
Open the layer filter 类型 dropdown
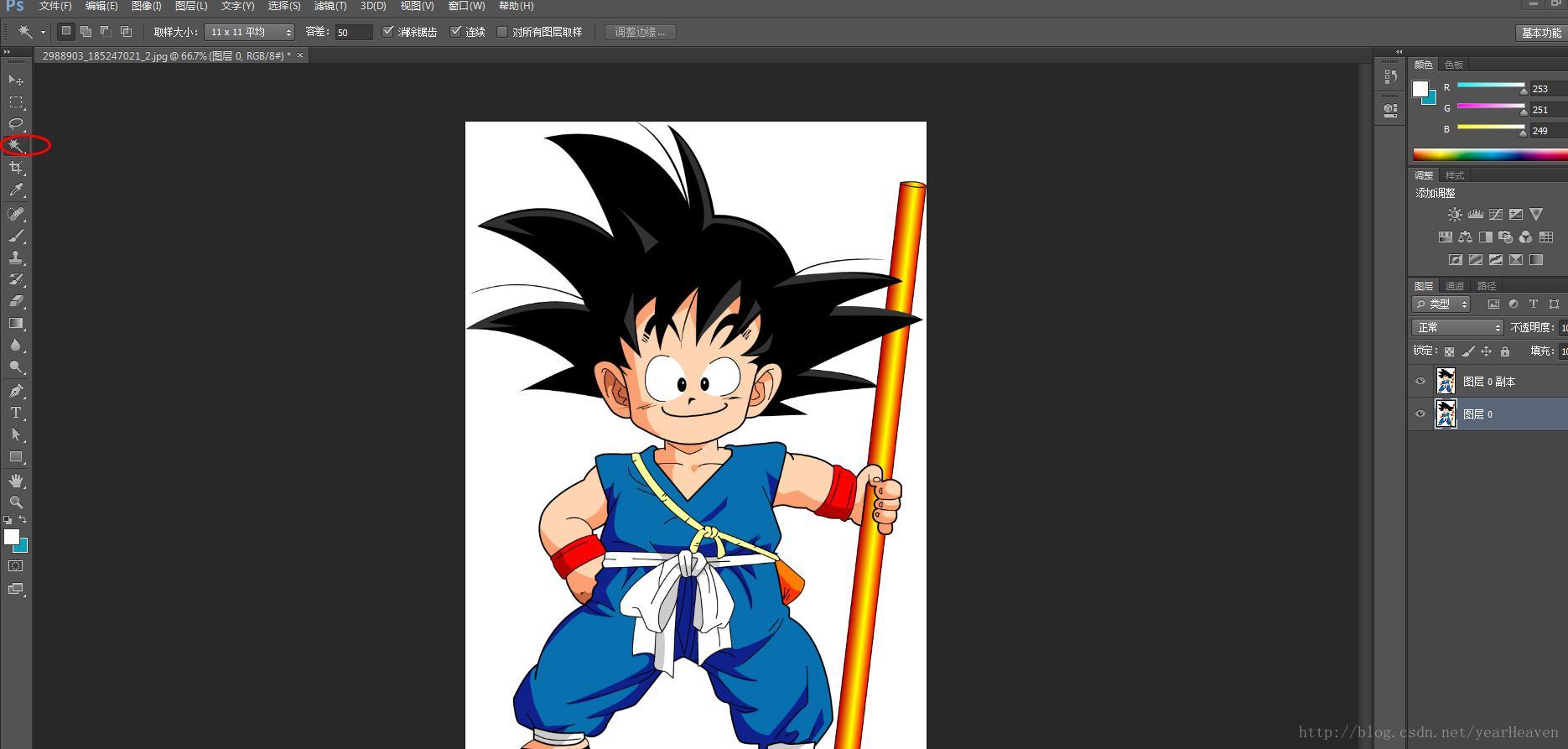(x=1441, y=304)
